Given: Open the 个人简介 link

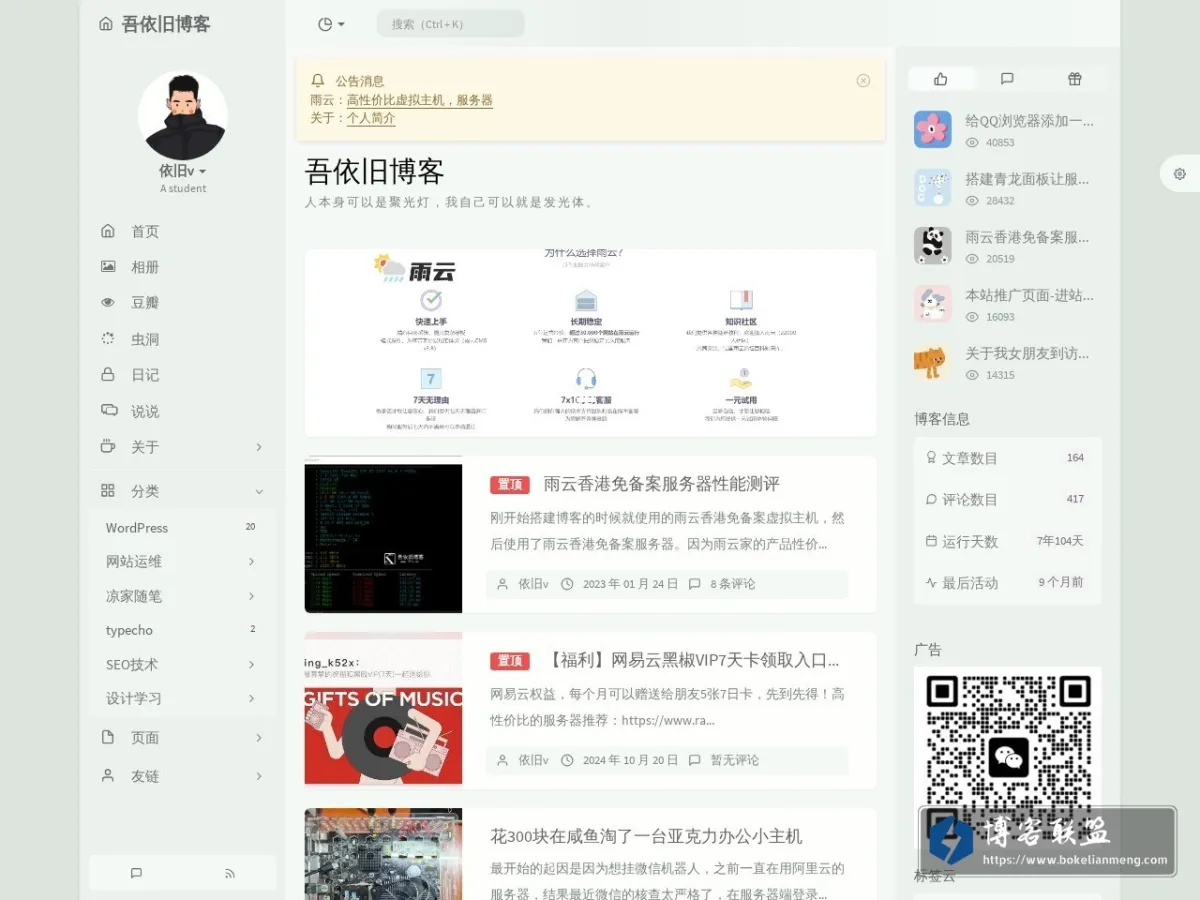Looking at the screenshot, I should click(x=371, y=118).
